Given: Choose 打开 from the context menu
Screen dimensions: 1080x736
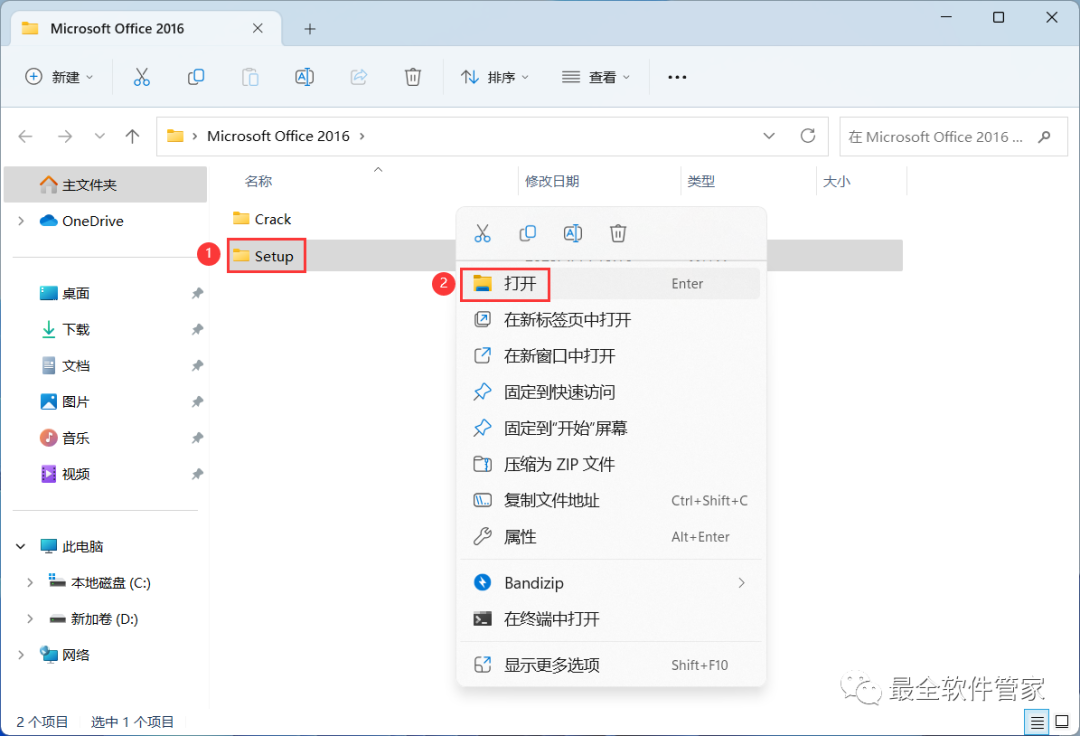Looking at the screenshot, I should (x=610, y=284).
